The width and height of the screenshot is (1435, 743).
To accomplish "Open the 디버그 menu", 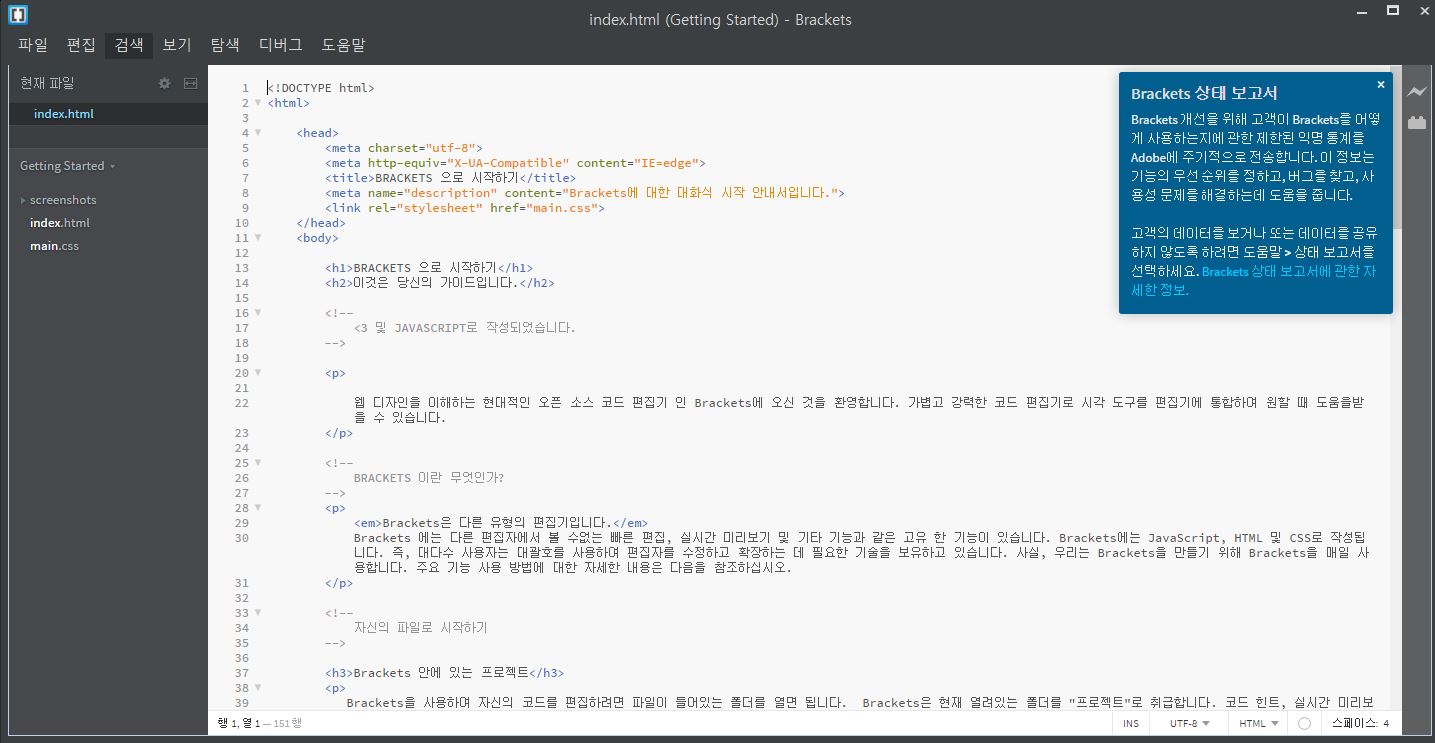I will 280,45.
